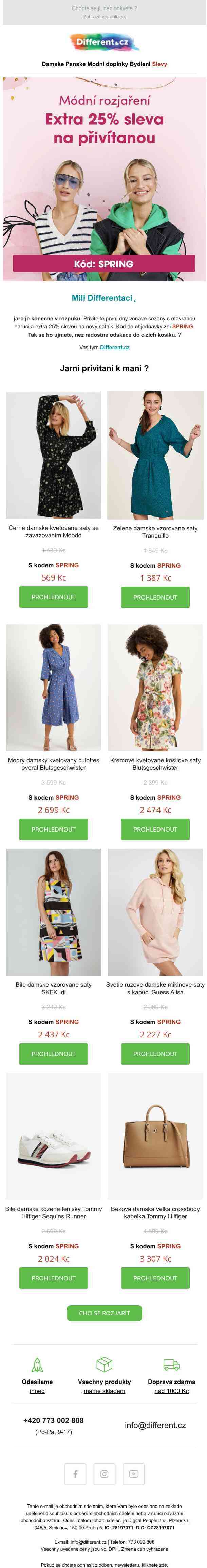Select the Slevy menu item
207x1568 pixels.
[159, 64]
